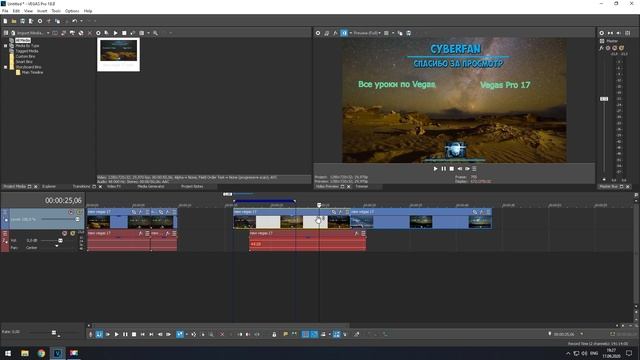Undo the last action

74,21
